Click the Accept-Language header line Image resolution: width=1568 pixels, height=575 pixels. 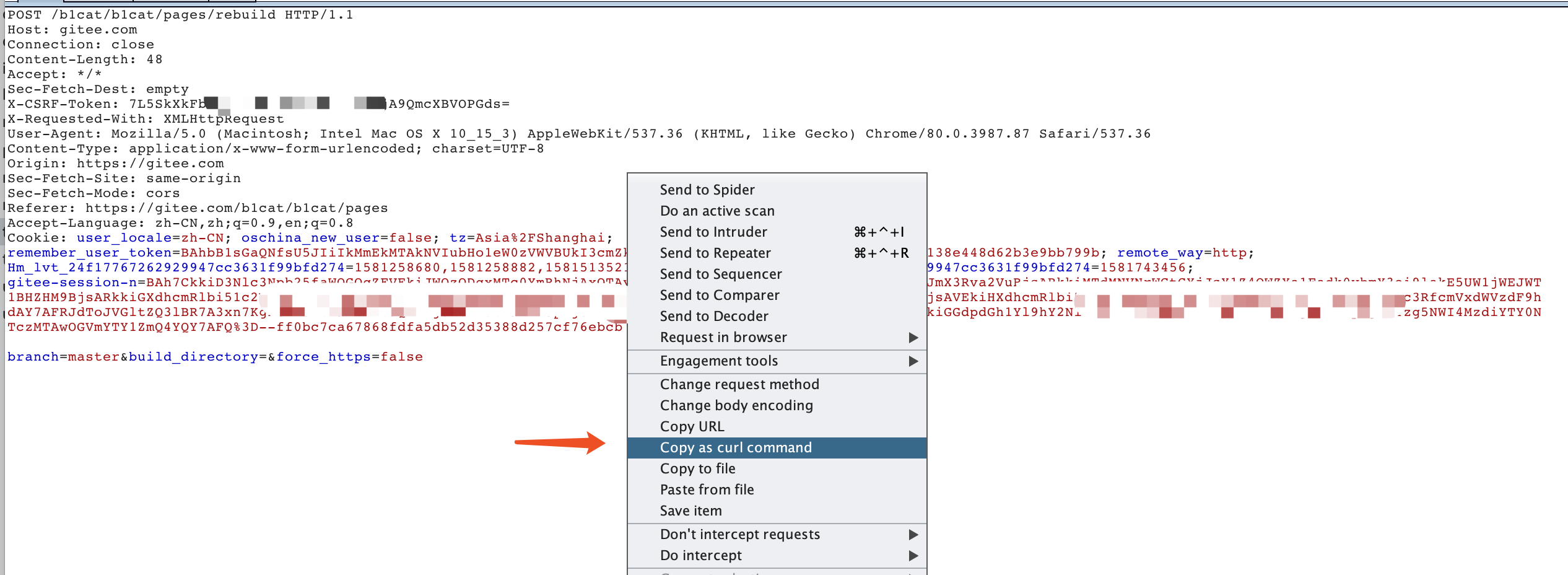click(180, 223)
